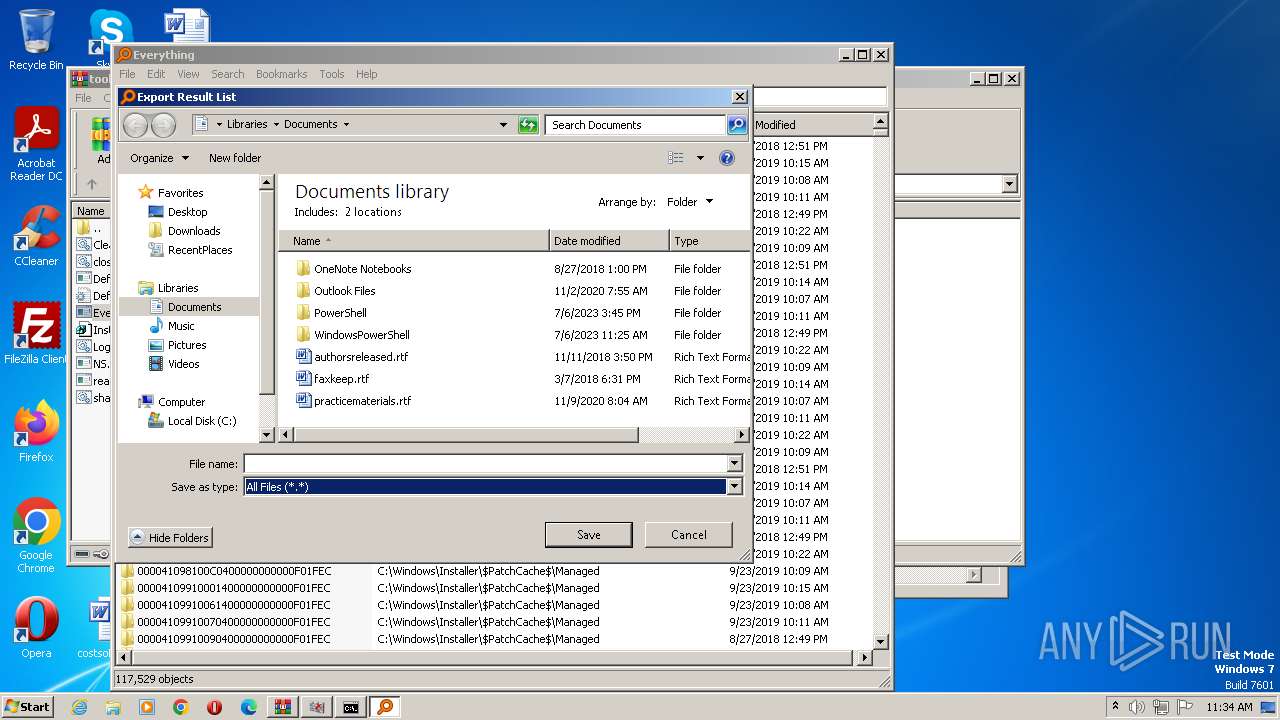Open Arrange by Folder dropdown

click(690, 202)
